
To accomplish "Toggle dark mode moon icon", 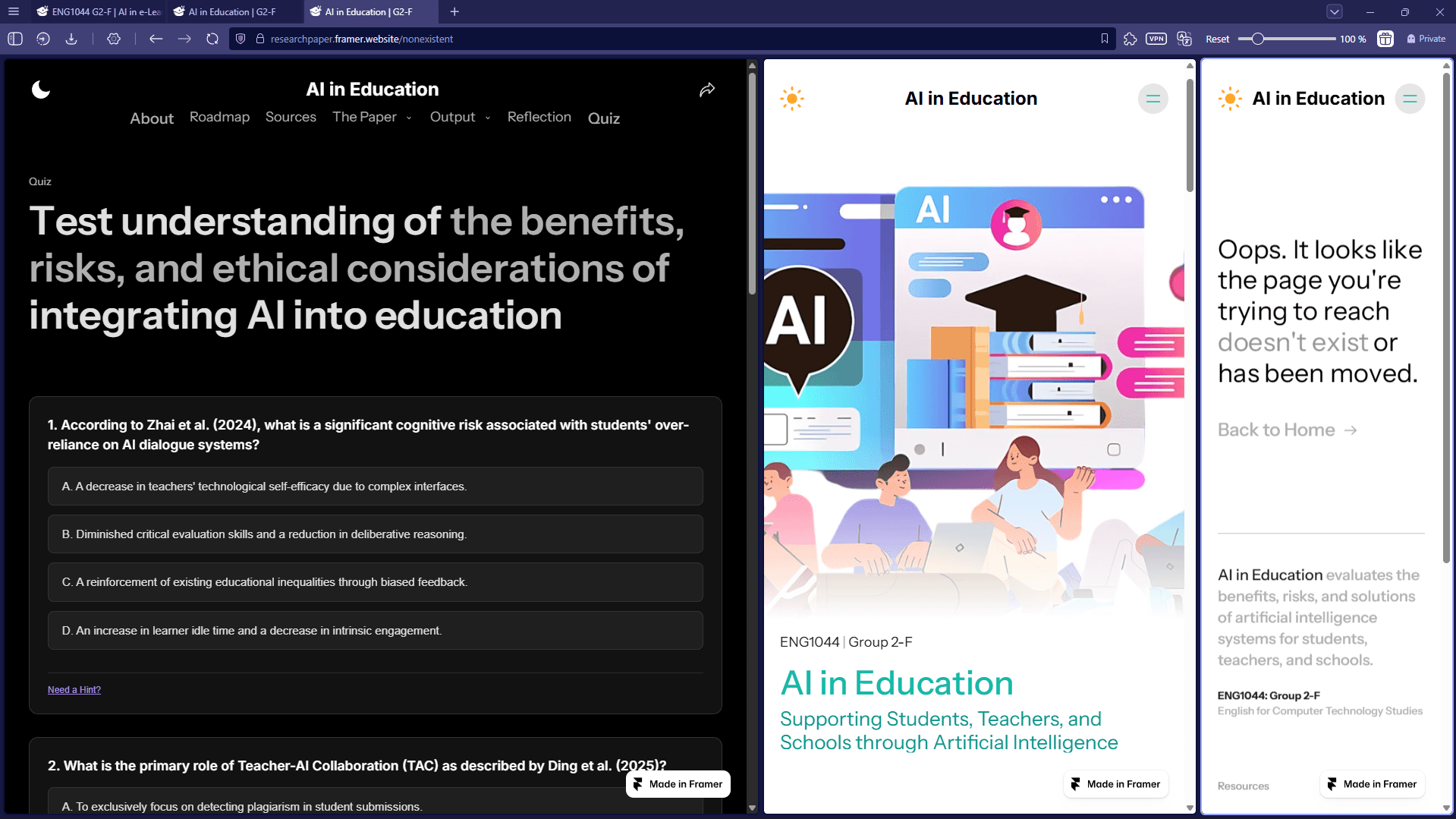I will tap(41, 90).
